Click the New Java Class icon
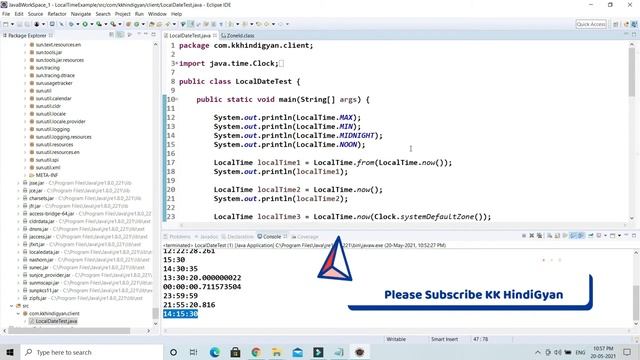The image size is (640, 360). (137, 24)
